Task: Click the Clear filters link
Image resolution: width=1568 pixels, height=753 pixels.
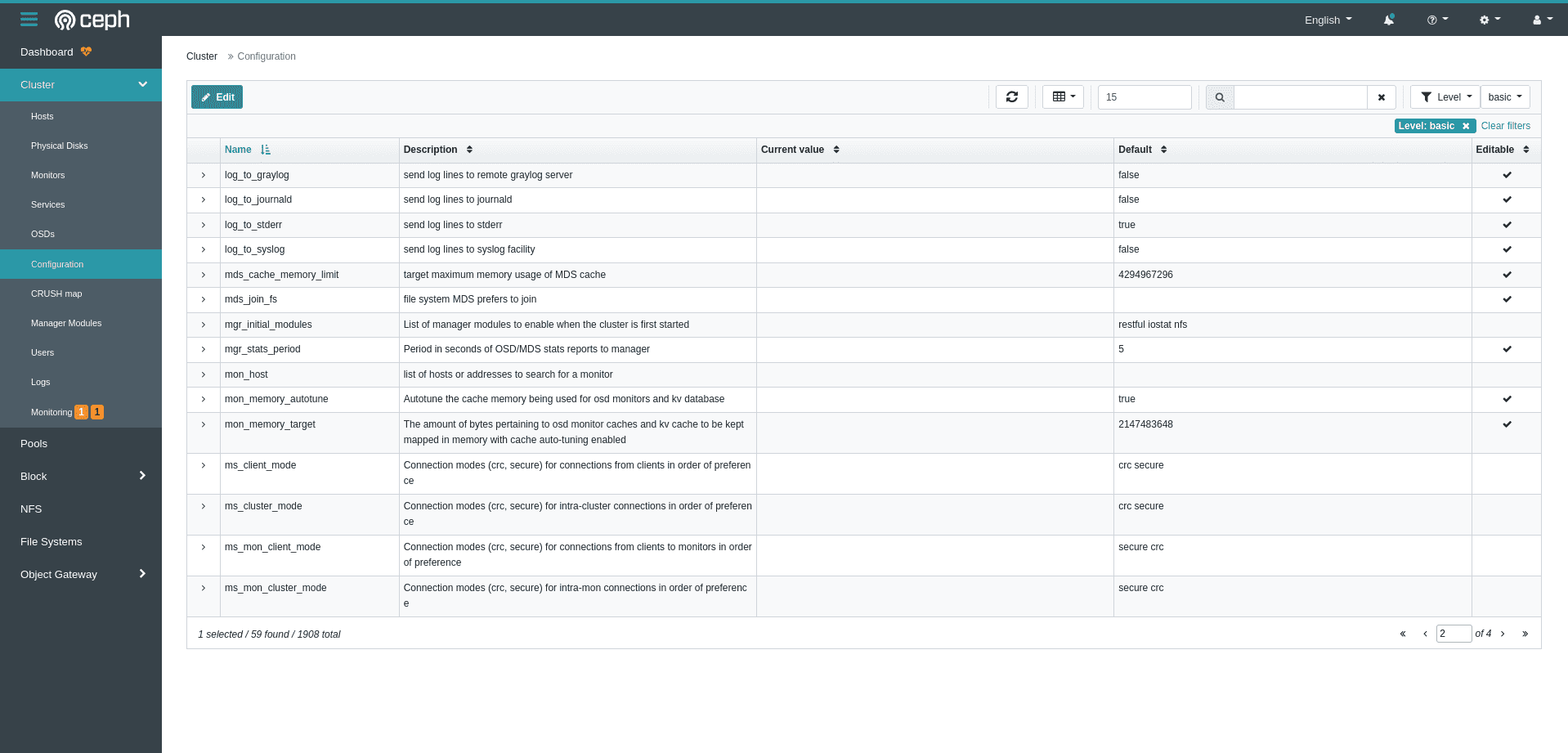Action: click(x=1505, y=125)
